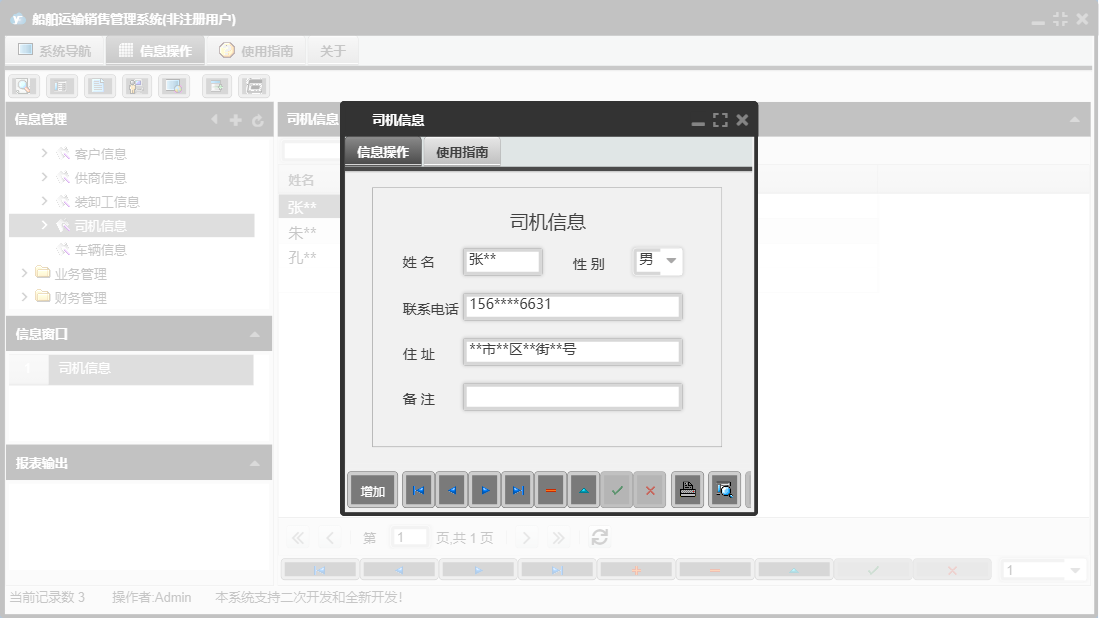Jump to the first driver record
This screenshot has height=618, width=1099.
pyautogui.click(x=418, y=489)
